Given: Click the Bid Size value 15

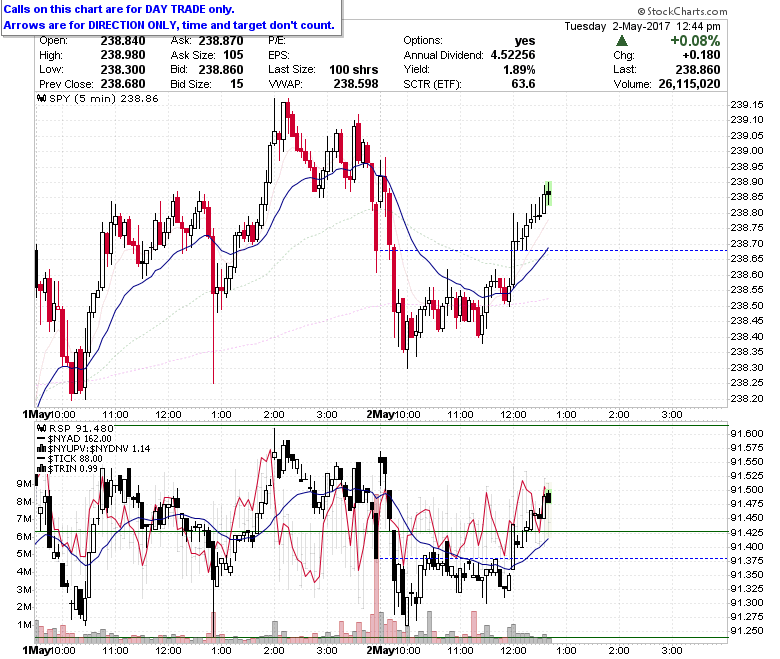Looking at the screenshot, I should click(x=237, y=84).
